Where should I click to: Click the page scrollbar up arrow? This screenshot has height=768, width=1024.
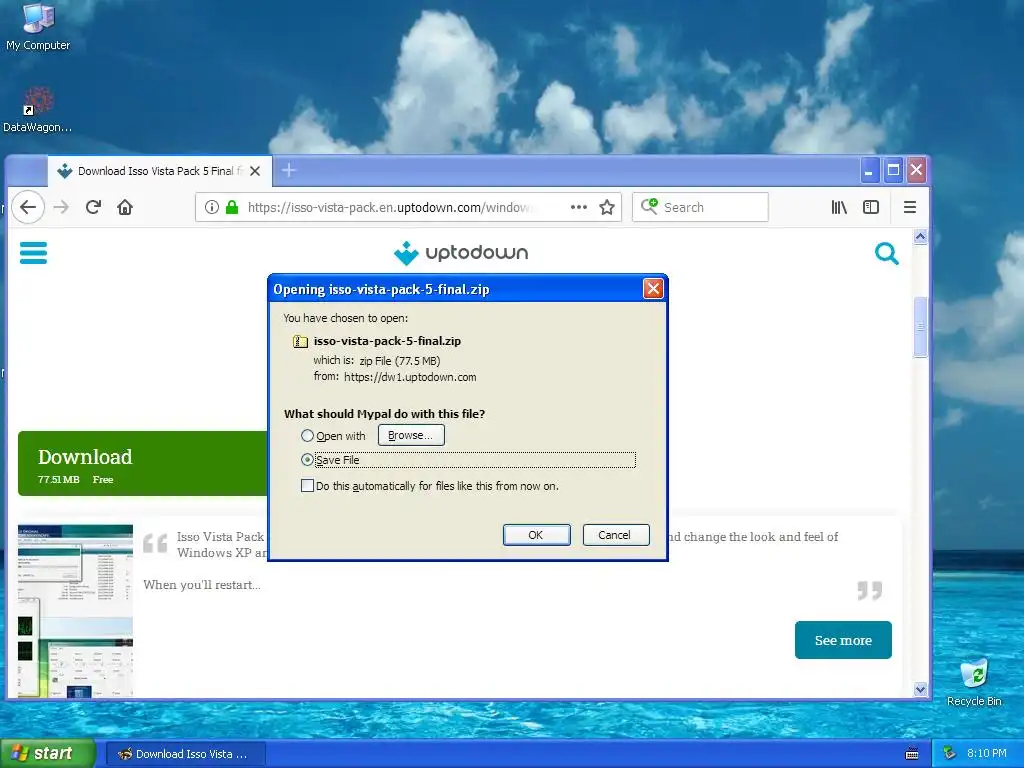(x=920, y=237)
